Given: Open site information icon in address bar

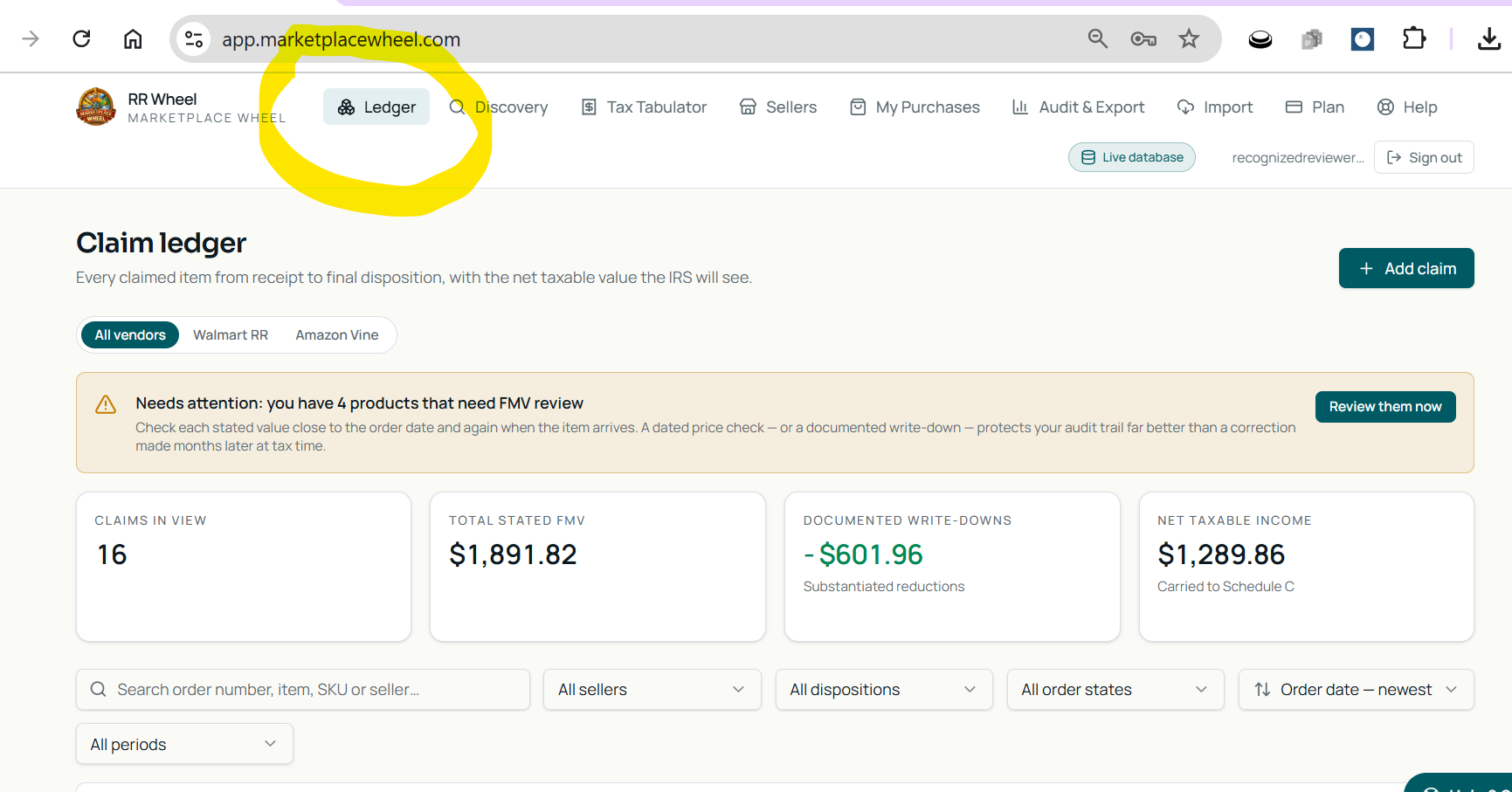Looking at the screenshot, I should [x=194, y=39].
